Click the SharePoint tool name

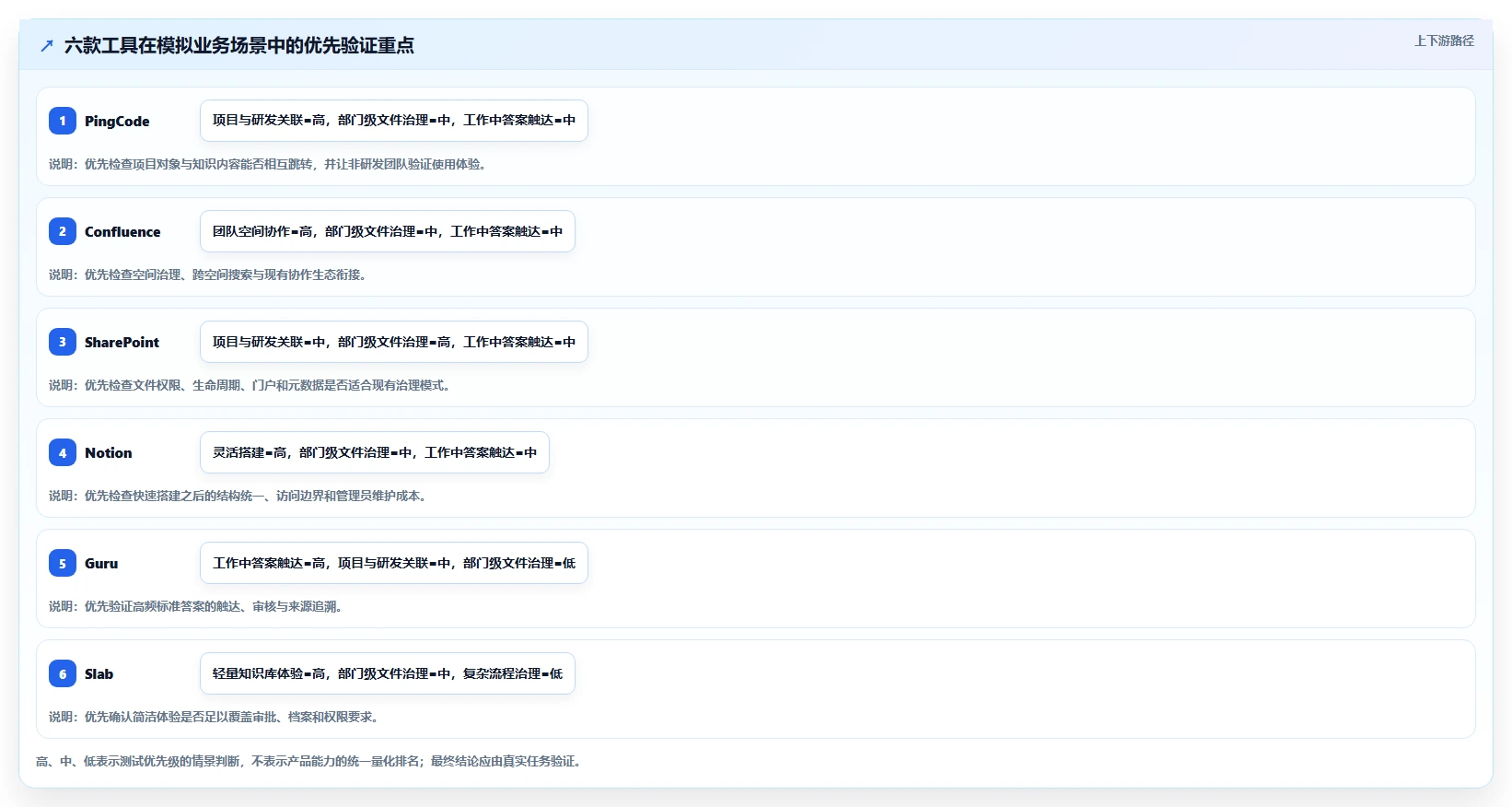122,342
